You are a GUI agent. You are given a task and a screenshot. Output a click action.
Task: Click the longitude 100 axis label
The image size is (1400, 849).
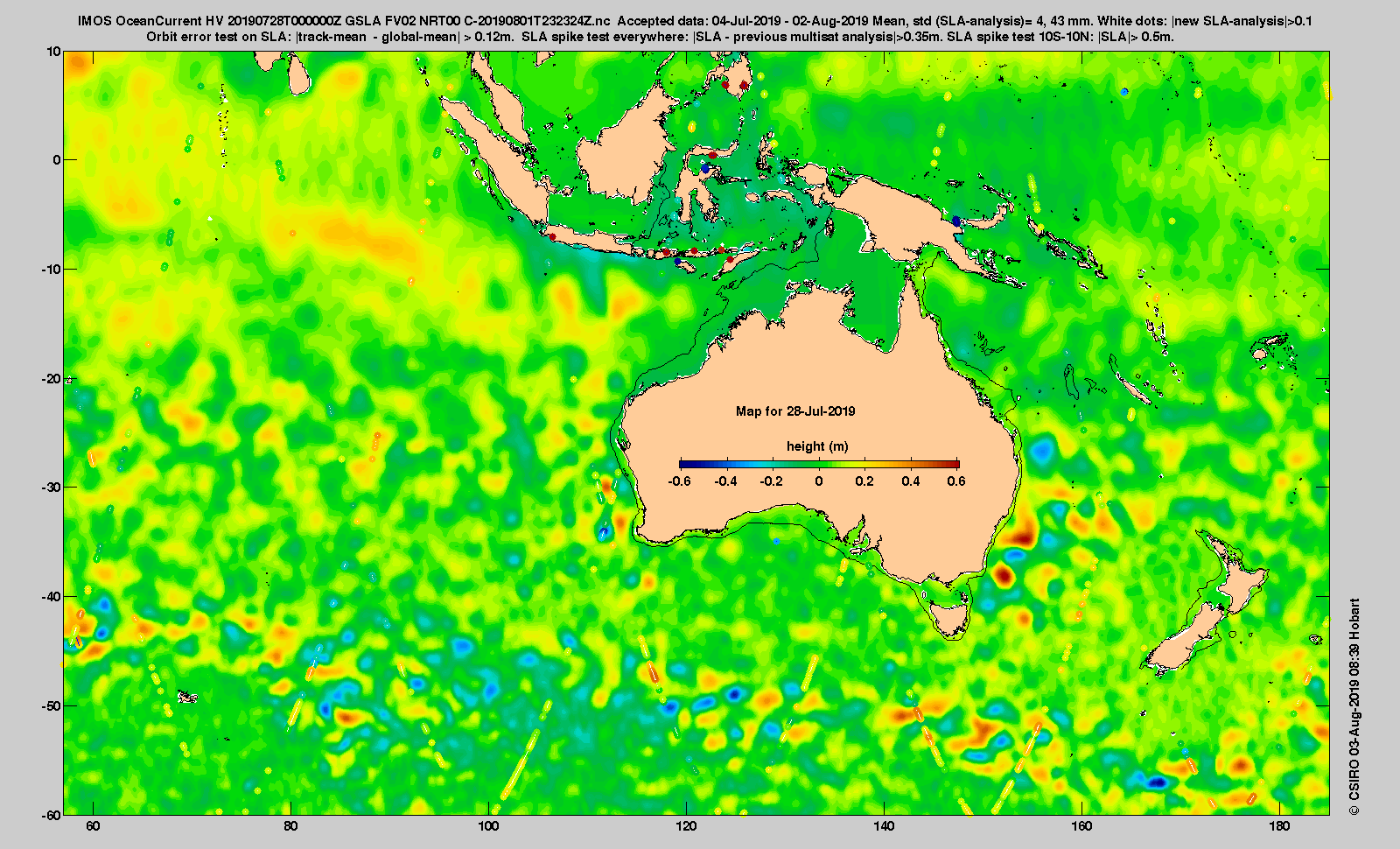click(488, 826)
